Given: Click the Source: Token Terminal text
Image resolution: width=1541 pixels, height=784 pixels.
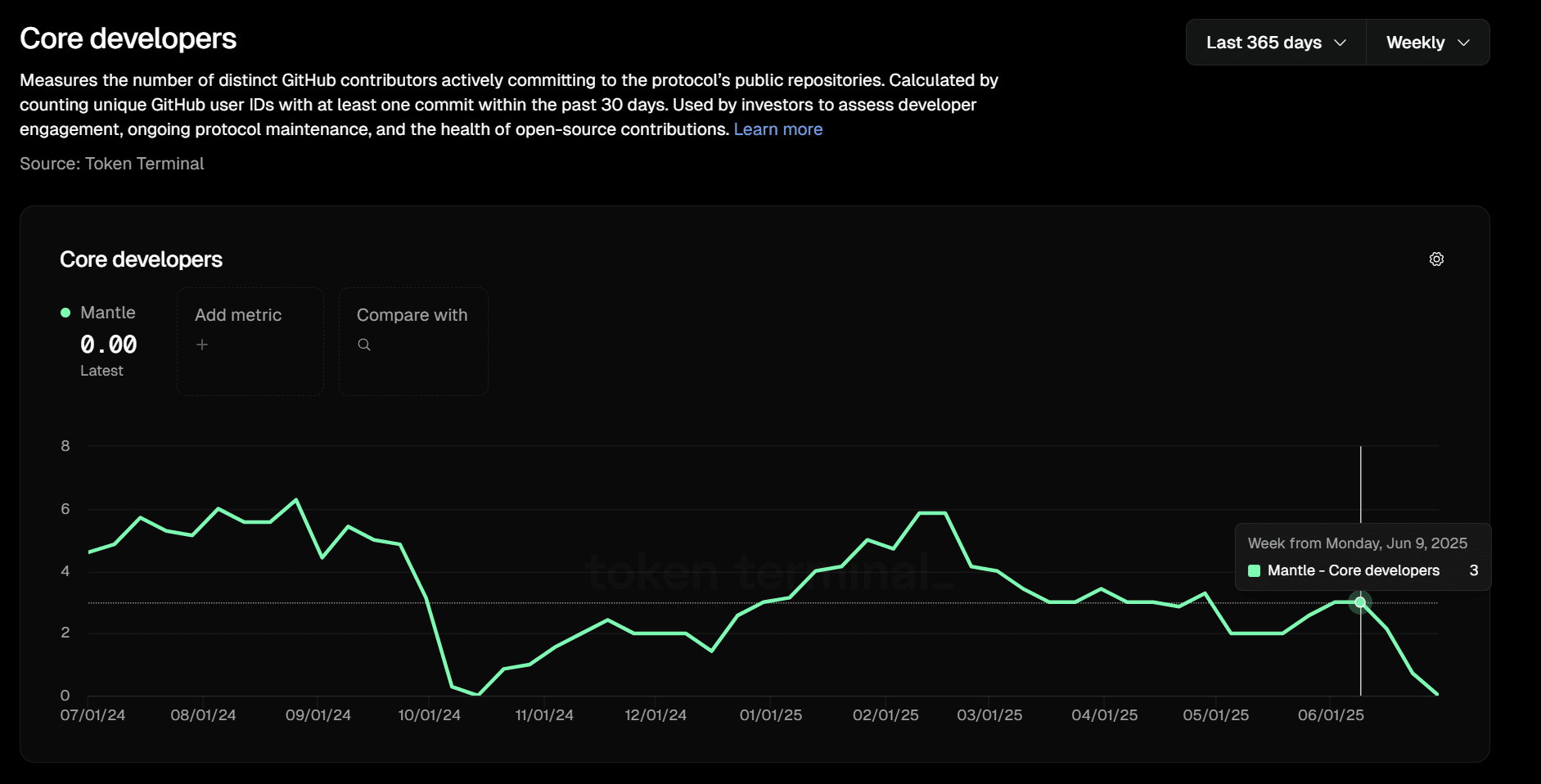Looking at the screenshot, I should [x=112, y=164].
